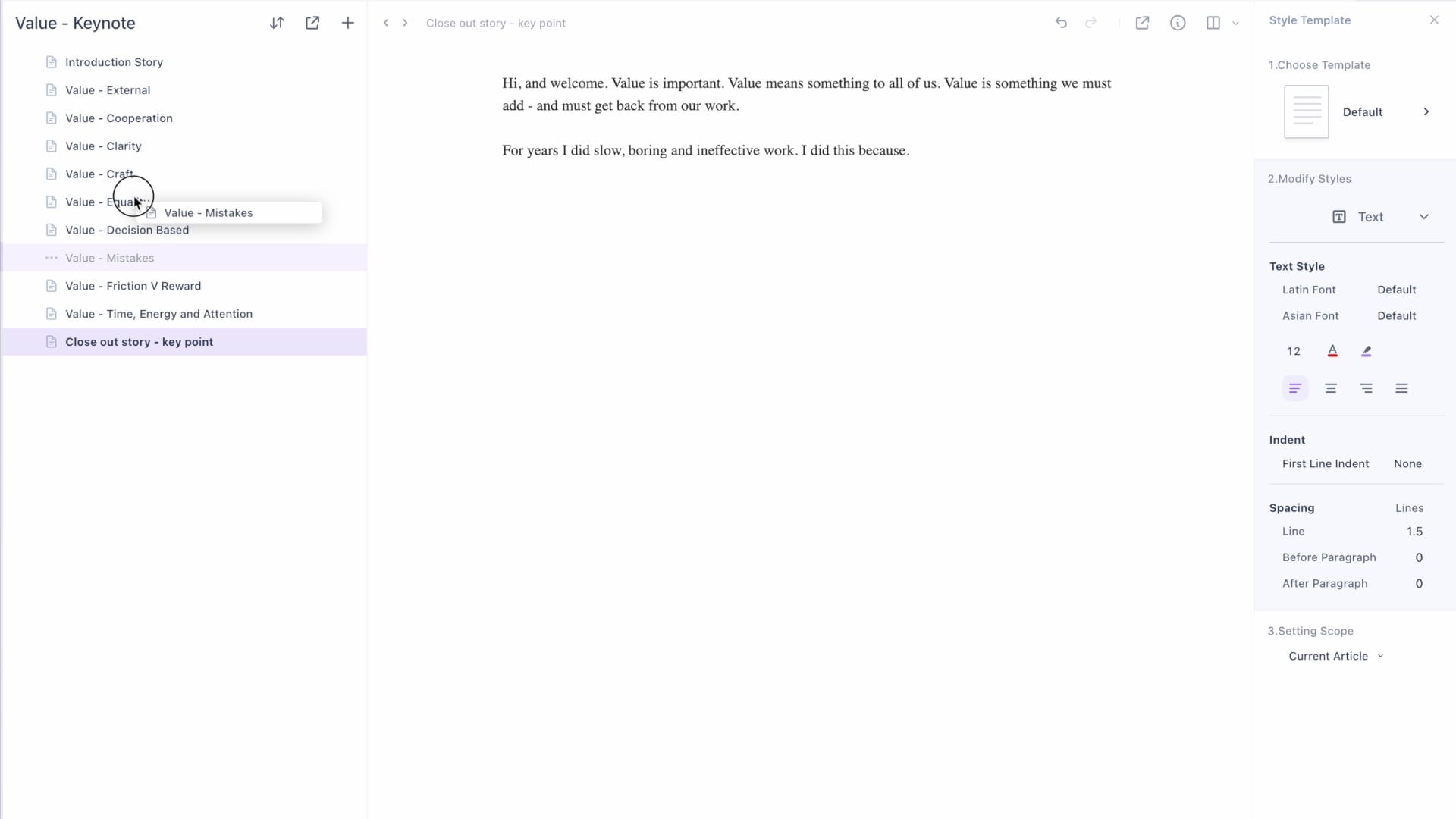Select align left text option
The width and height of the screenshot is (1456, 819).
coord(1295,388)
